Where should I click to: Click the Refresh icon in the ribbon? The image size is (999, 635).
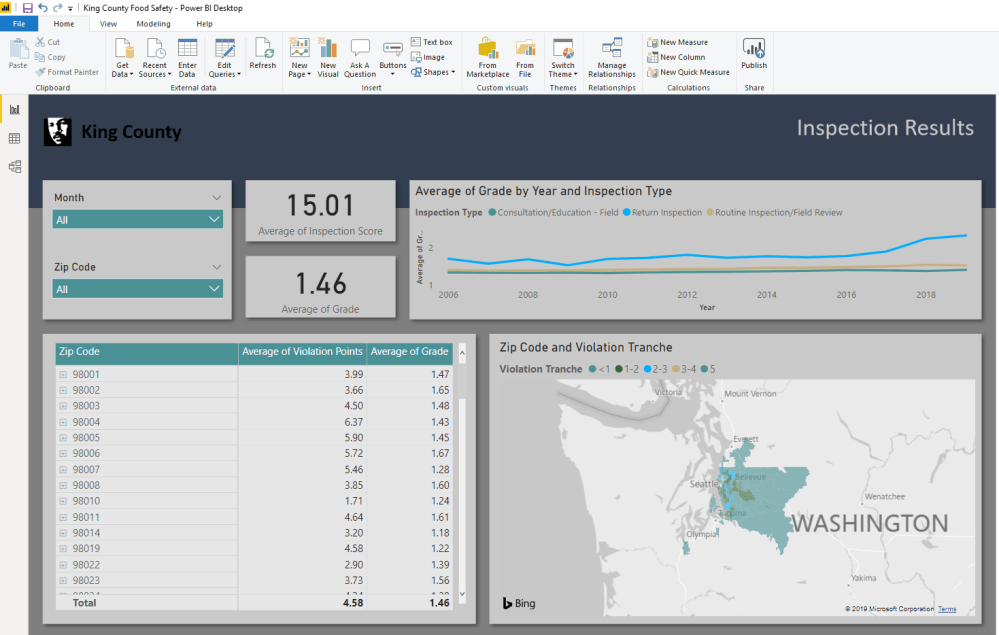(x=262, y=55)
